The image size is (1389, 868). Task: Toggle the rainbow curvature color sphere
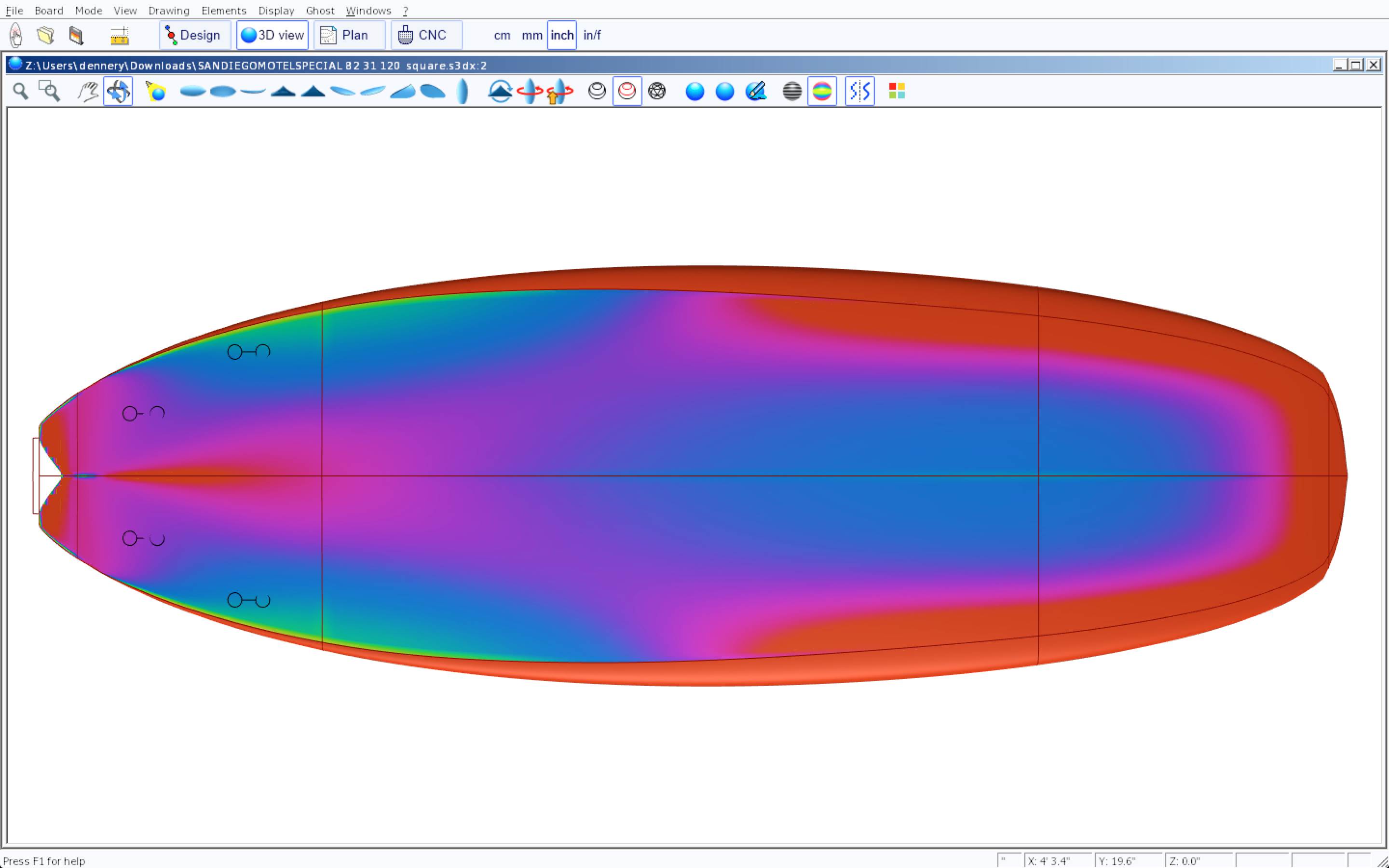pos(822,91)
